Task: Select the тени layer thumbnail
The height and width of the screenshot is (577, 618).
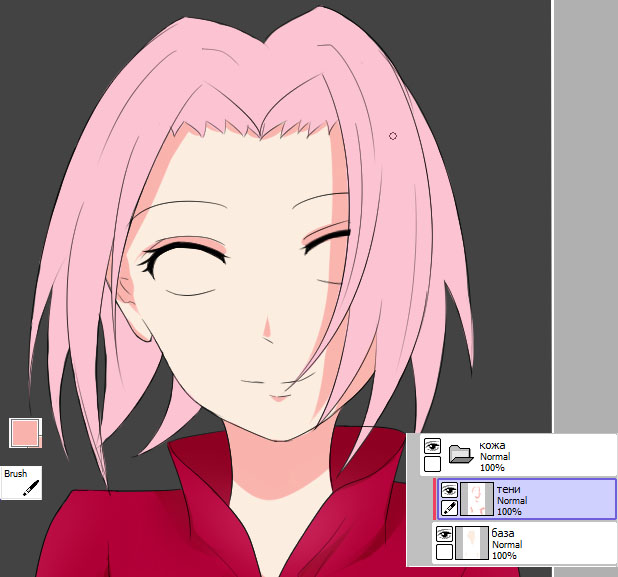Action: pyautogui.click(x=477, y=499)
